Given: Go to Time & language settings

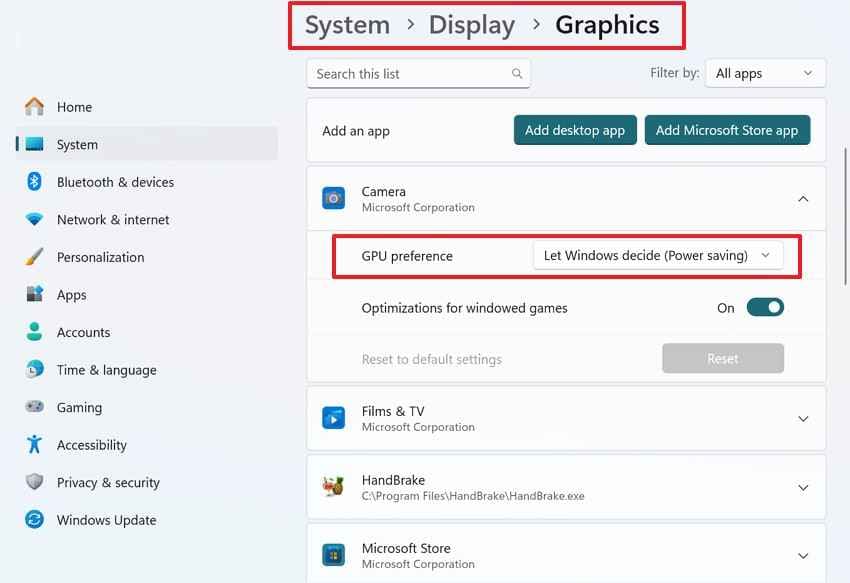Looking at the screenshot, I should [146, 369].
